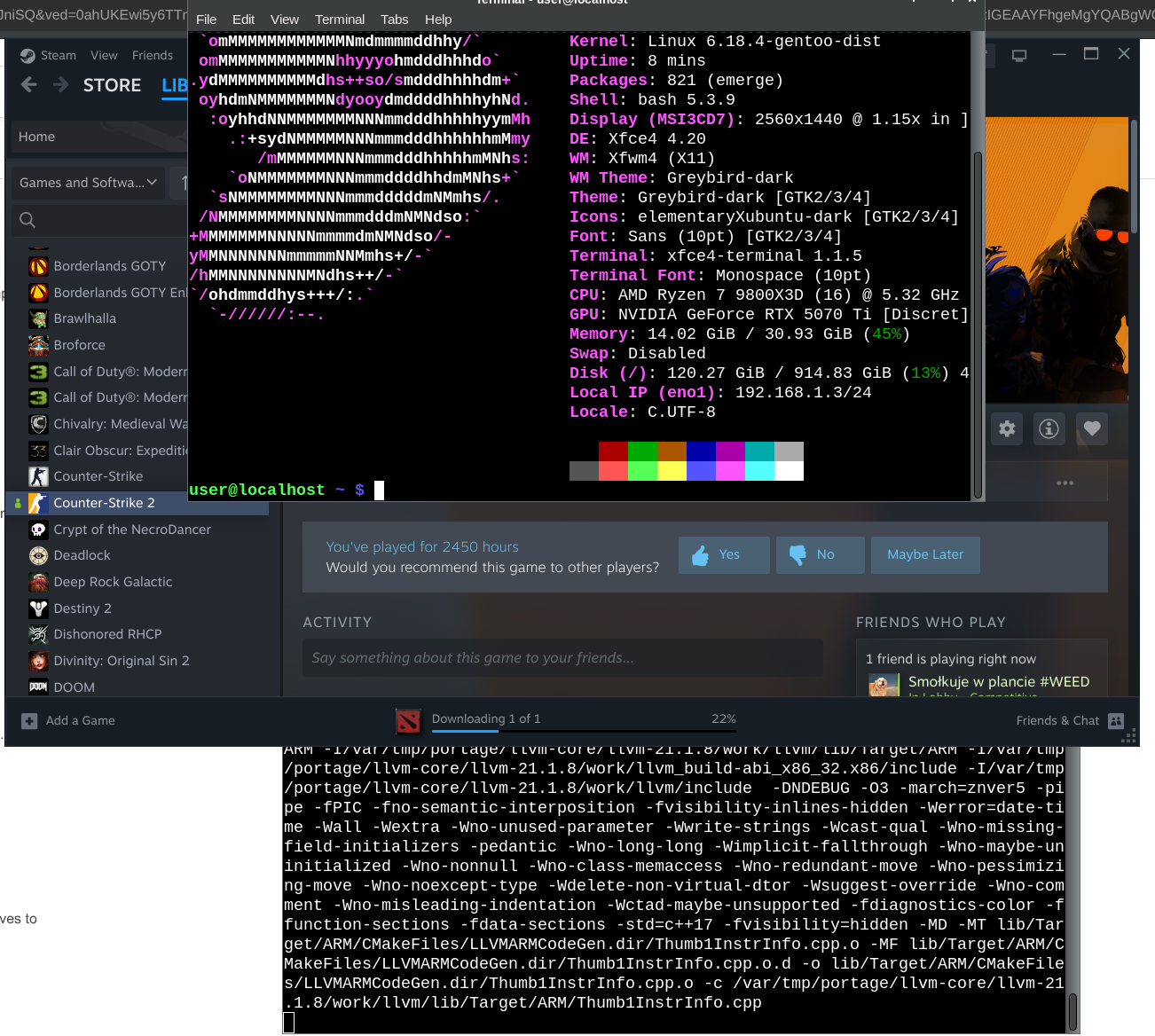
Task: Click the library search magnifier icon
Action: click(27, 220)
